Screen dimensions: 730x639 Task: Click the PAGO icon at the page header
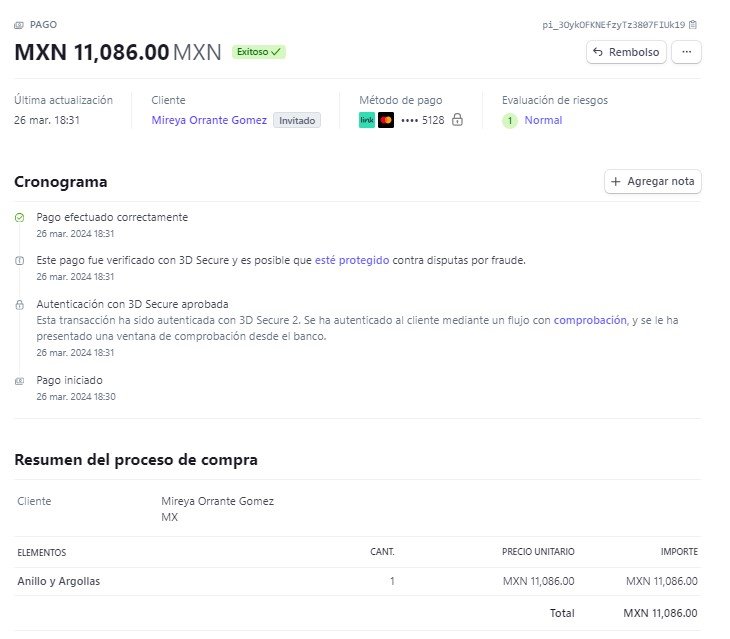(20, 24)
